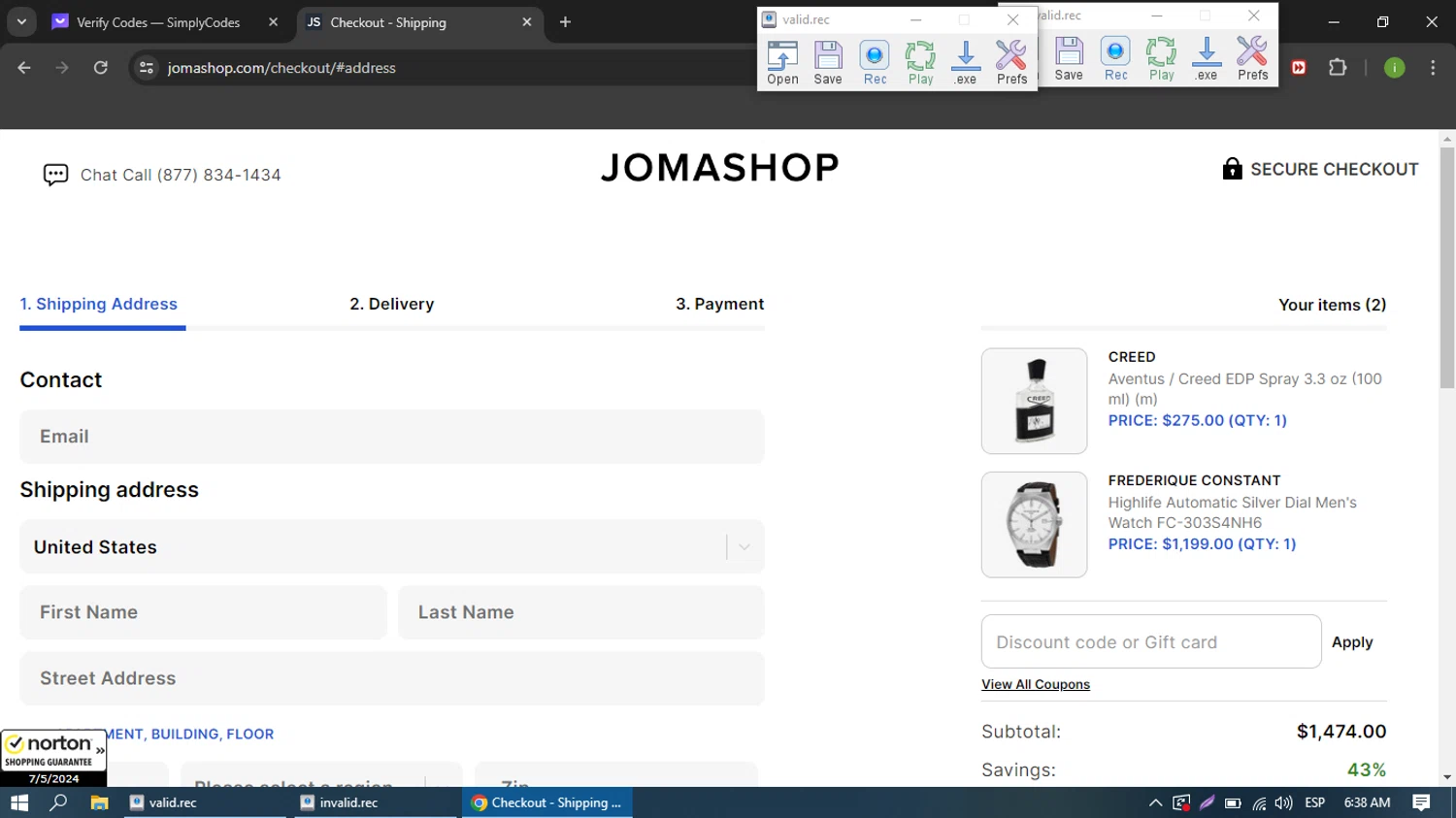
Task: Click the battery icon in system tray
Action: pyautogui.click(x=1233, y=802)
